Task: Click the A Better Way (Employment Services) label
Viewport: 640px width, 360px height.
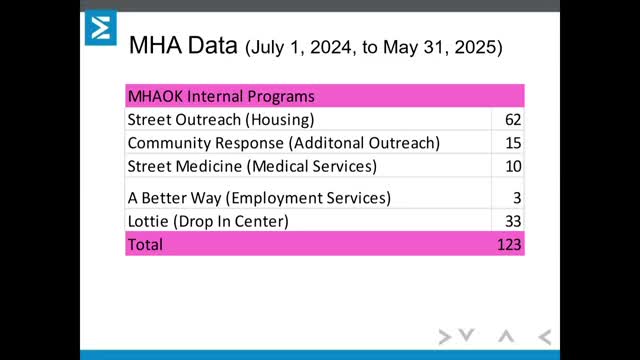Action: 259,198
